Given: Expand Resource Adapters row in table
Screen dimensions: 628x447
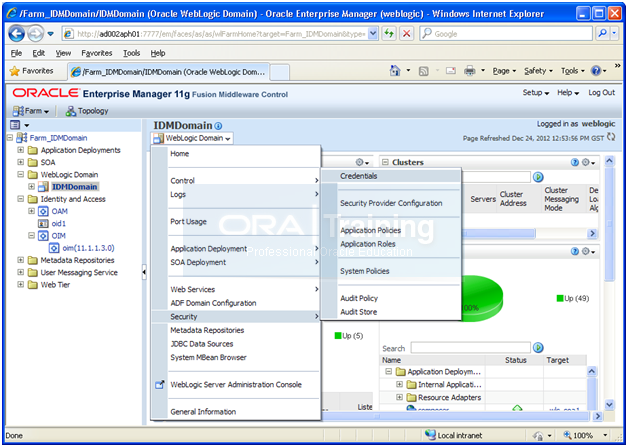Looking at the screenshot, I should 399,397.
